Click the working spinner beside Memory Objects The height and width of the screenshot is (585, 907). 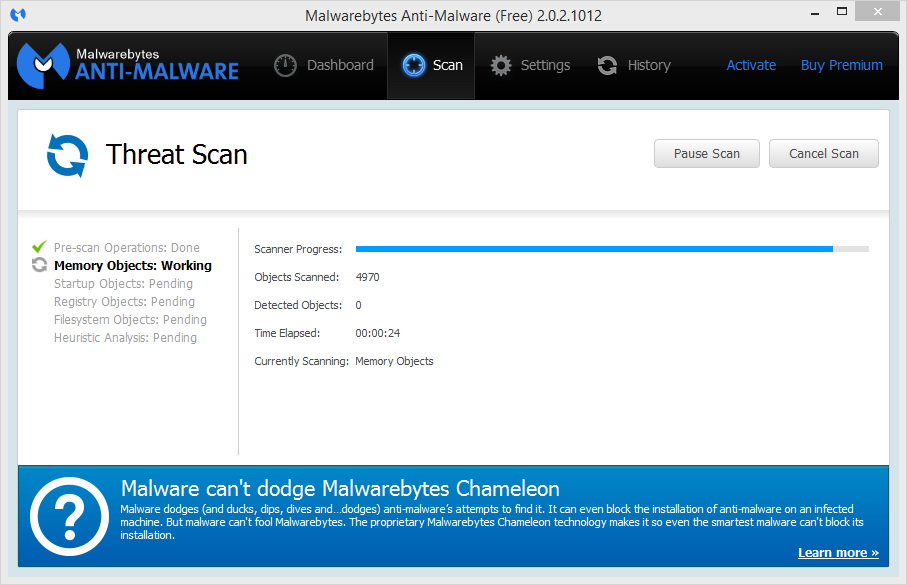pos(39,265)
